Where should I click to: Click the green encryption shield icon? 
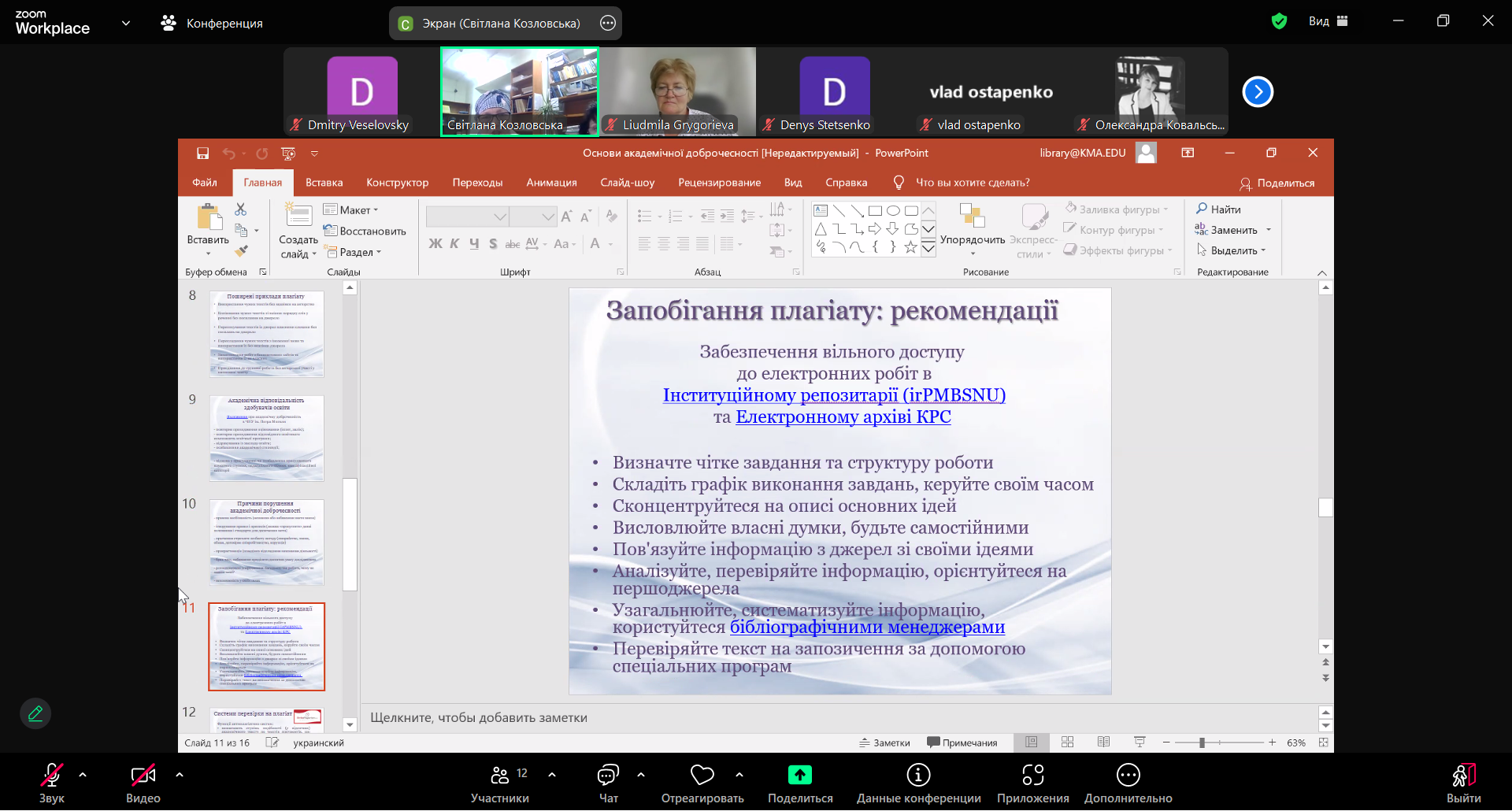[1280, 21]
